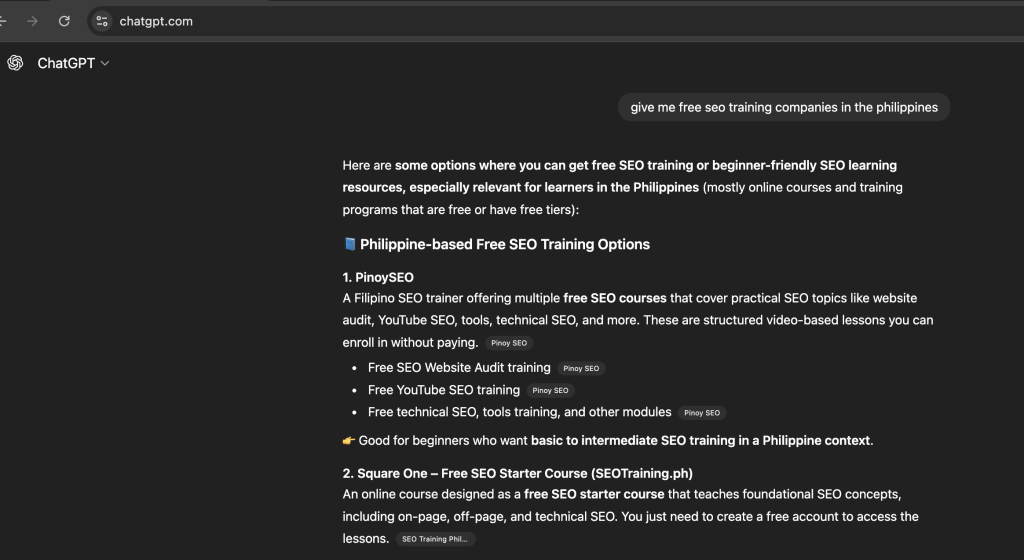Go back with the browser back arrow
The width and height of the screenshot is (1024, 560).
tap(4, 21)
